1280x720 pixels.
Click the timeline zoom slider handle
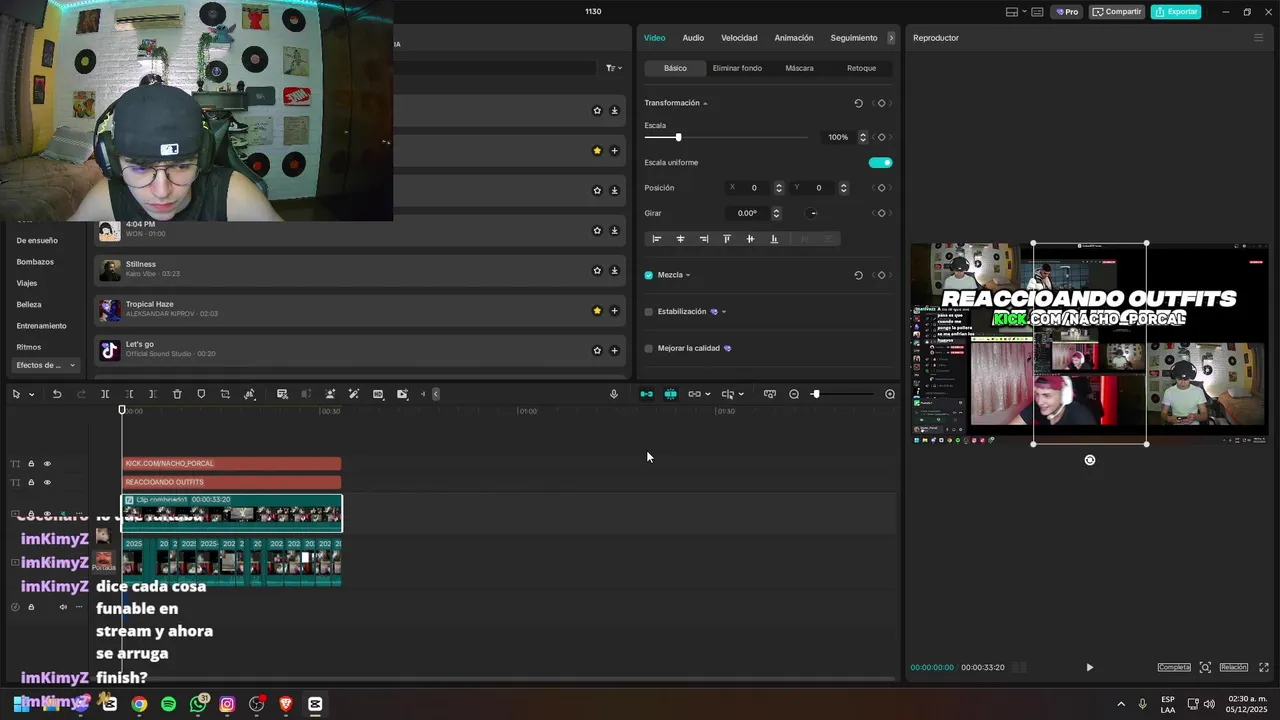pos(816,394)
